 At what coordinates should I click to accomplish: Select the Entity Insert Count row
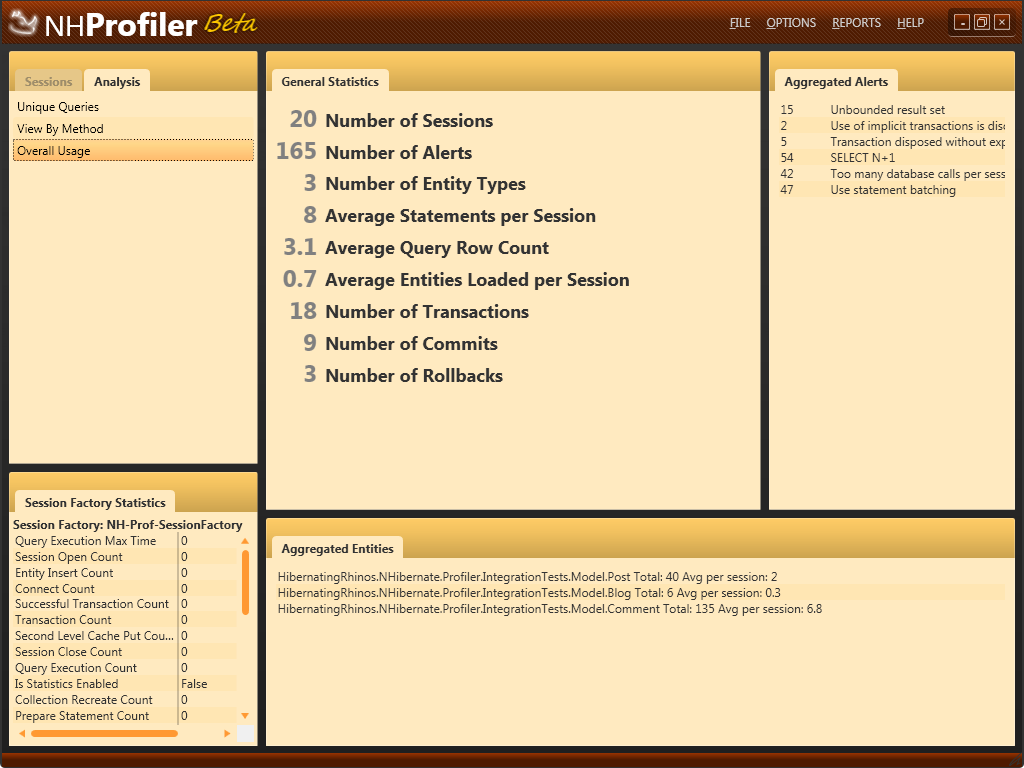click(x=125, y=573)
